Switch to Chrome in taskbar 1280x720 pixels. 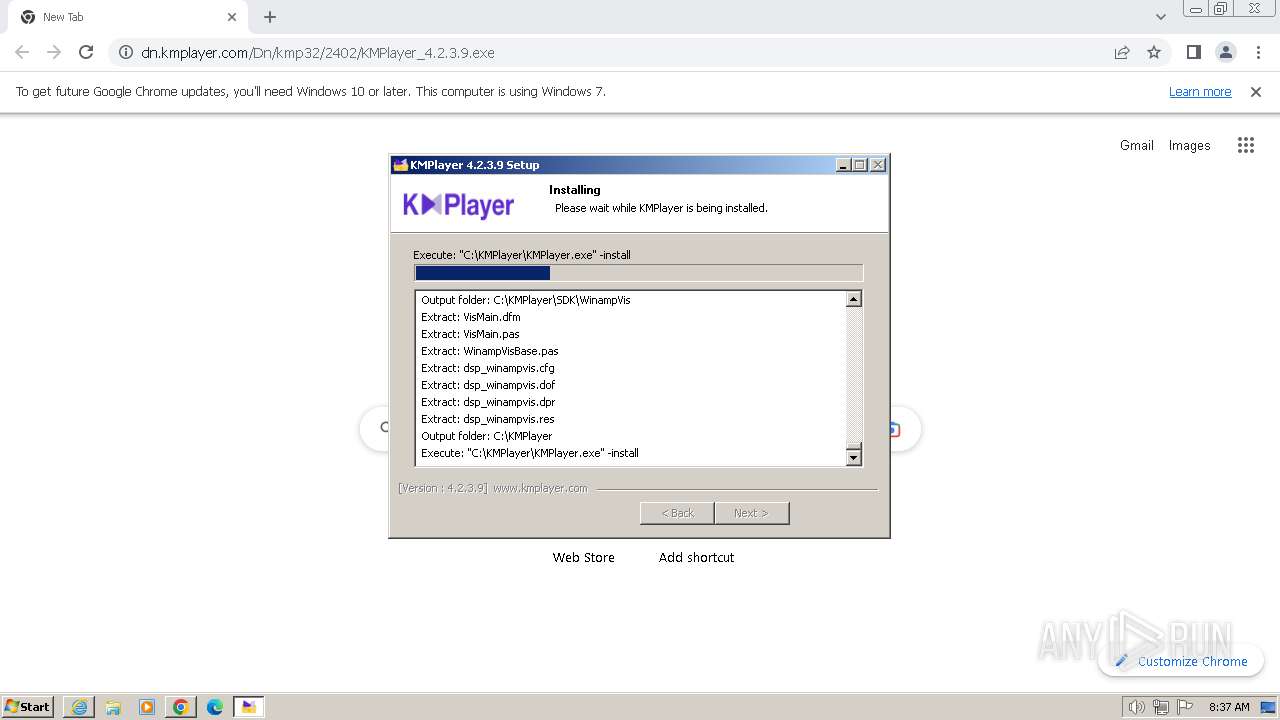181,707
